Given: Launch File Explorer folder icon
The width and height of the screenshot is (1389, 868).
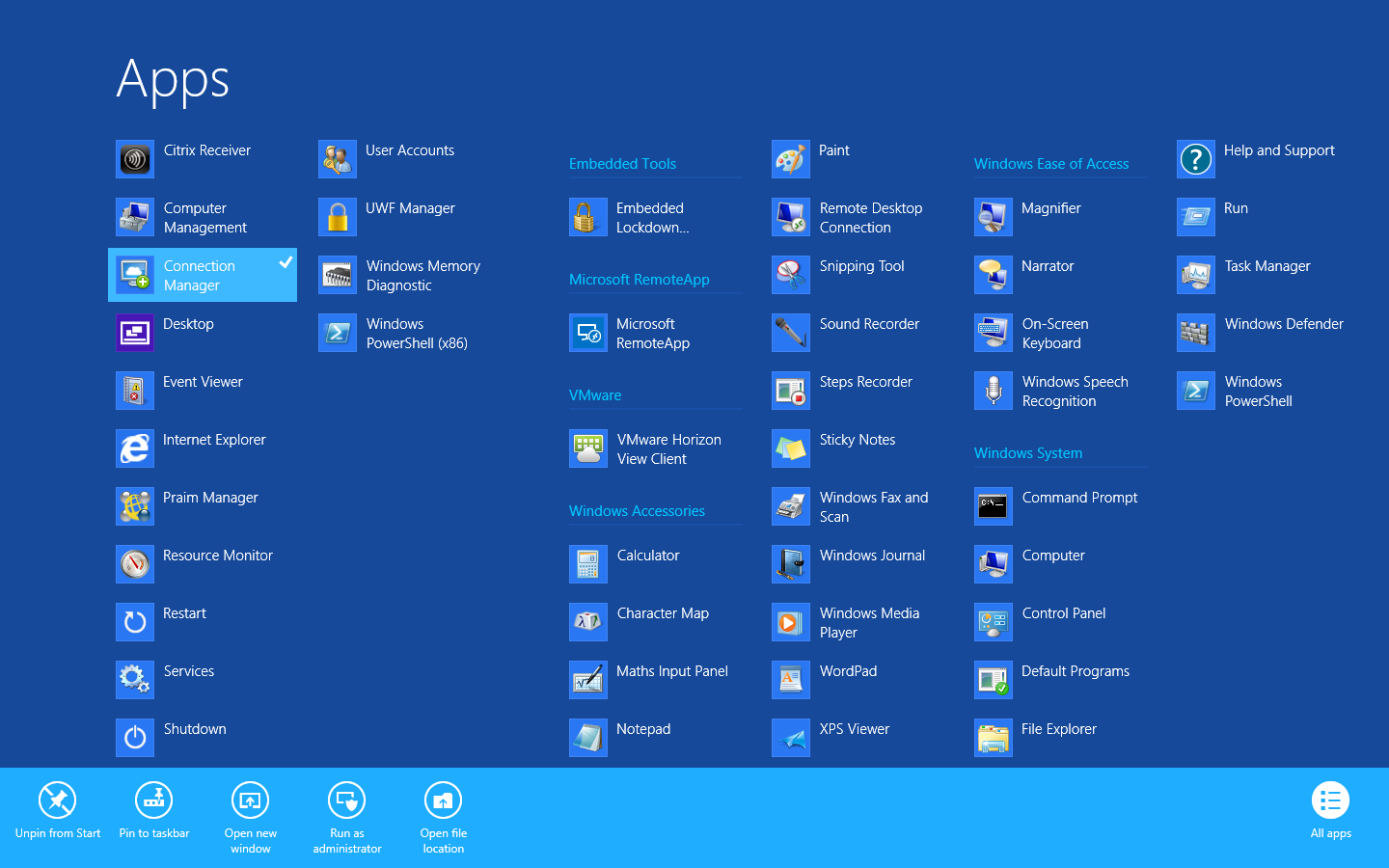Looking at the screenshot, I should pos(994,738).
